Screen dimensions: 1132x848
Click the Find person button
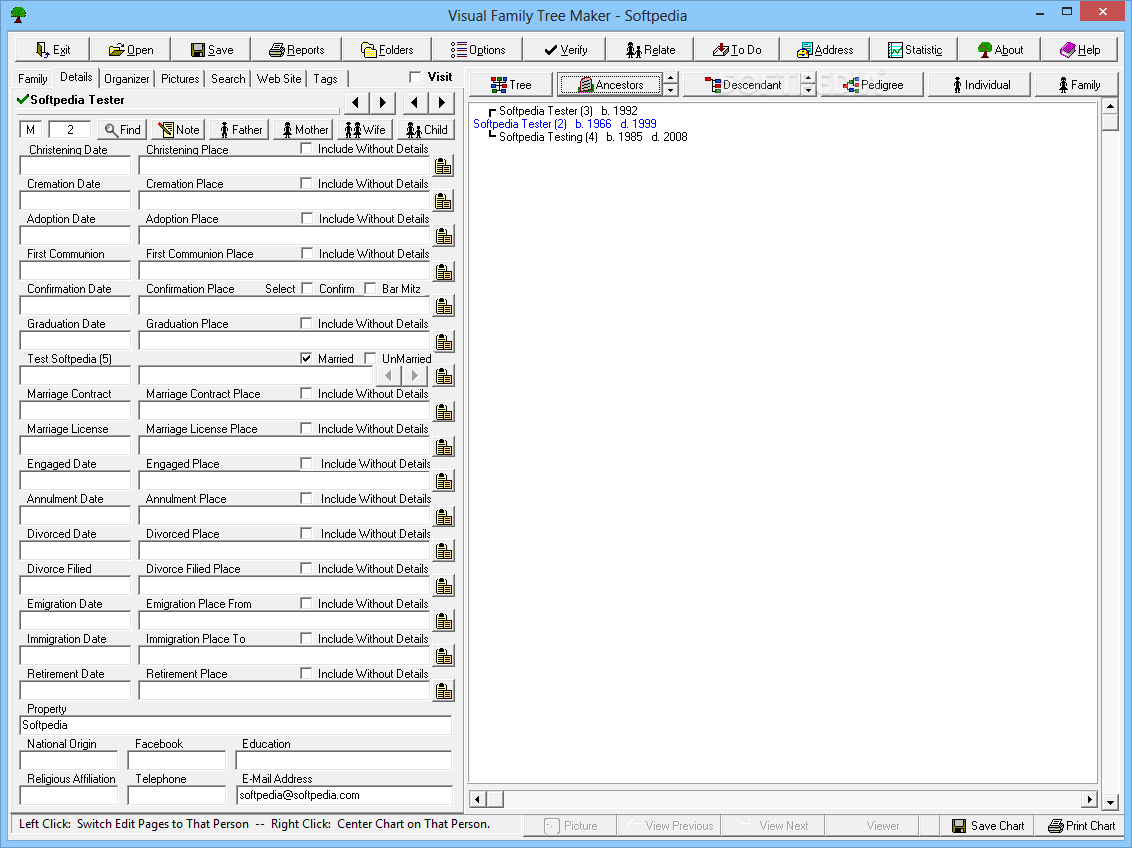click(122, 130)
